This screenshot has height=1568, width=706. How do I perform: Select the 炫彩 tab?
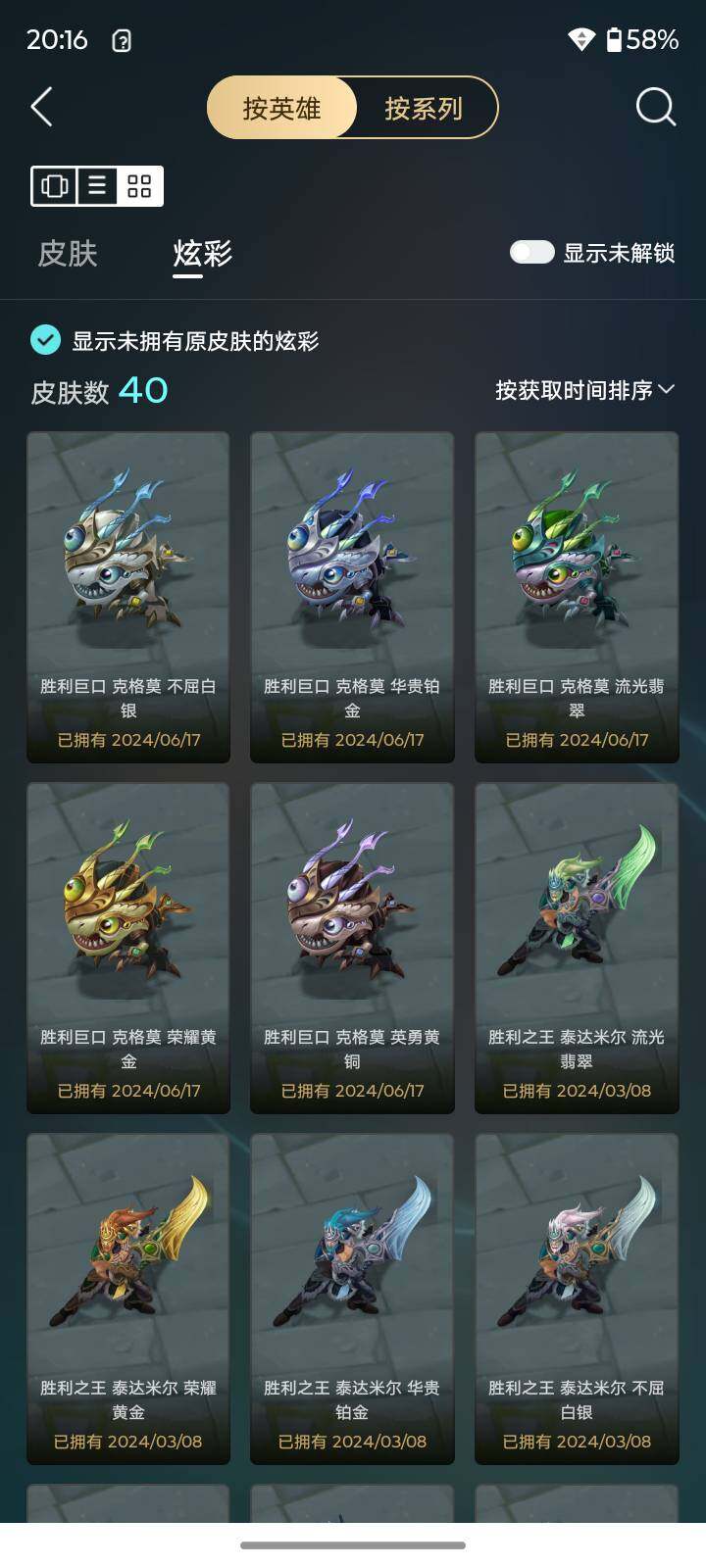203,254
